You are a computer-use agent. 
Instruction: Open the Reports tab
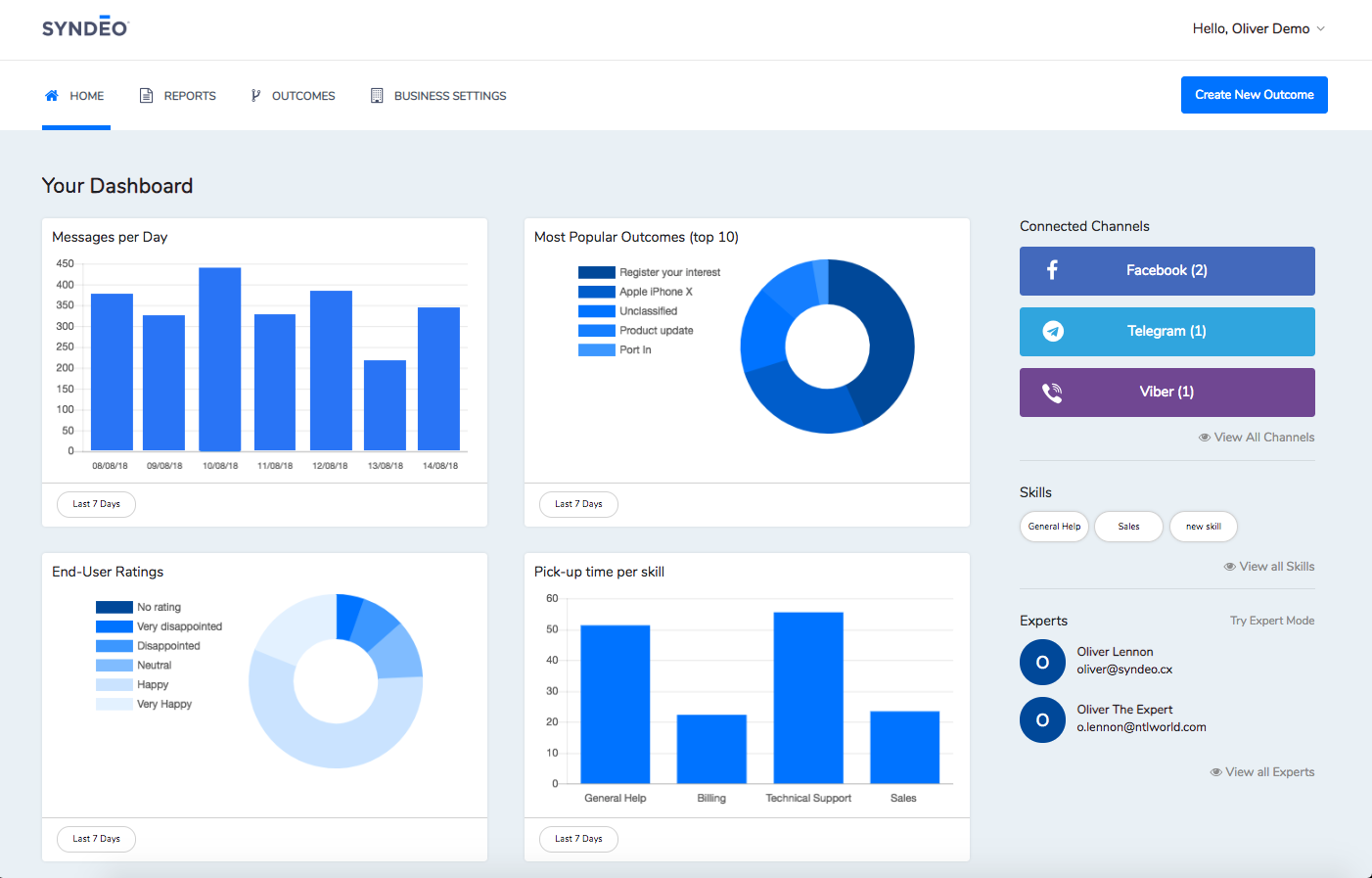point(178,96)
